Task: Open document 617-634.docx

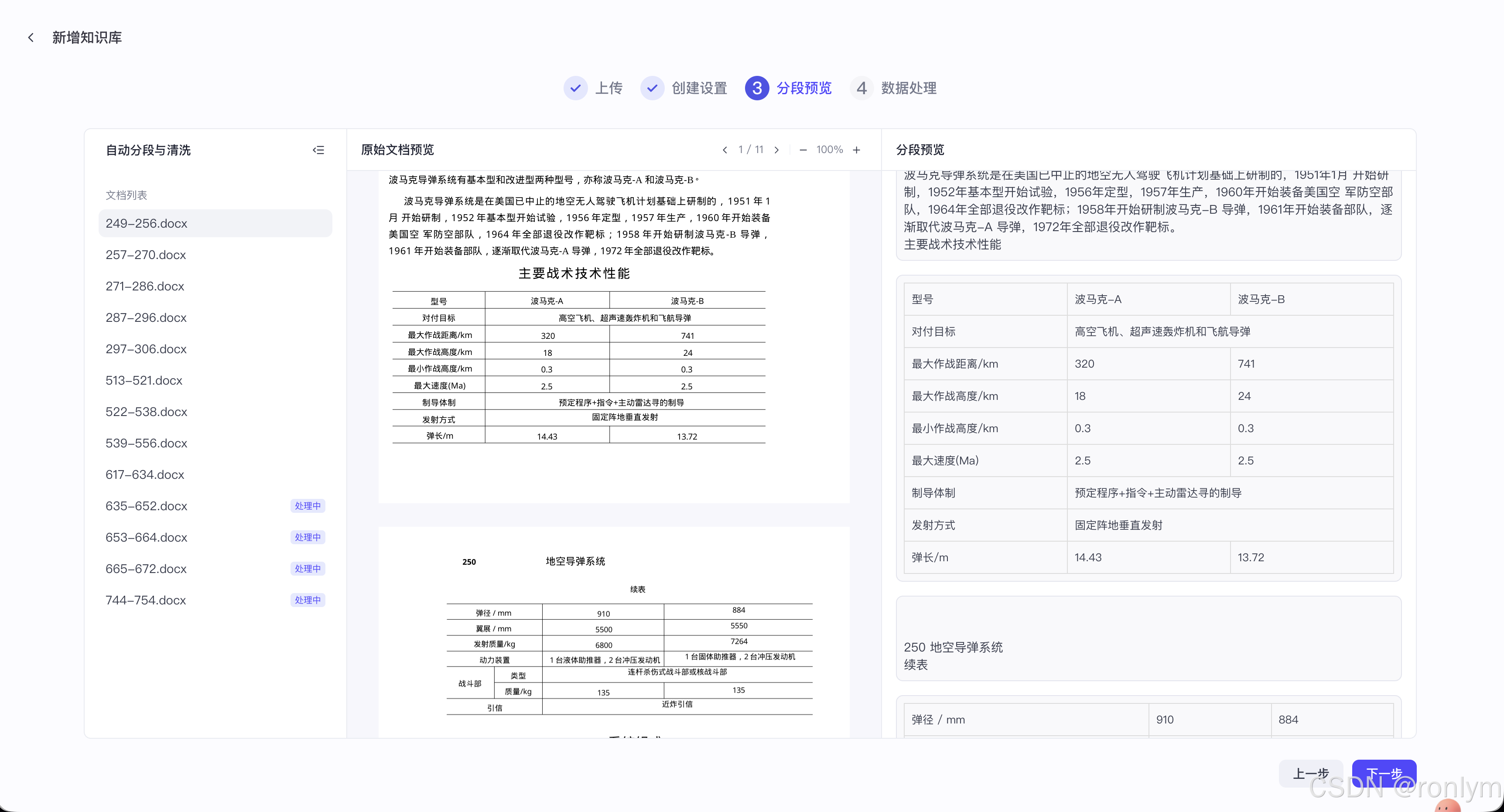Action: coord(215,475)
